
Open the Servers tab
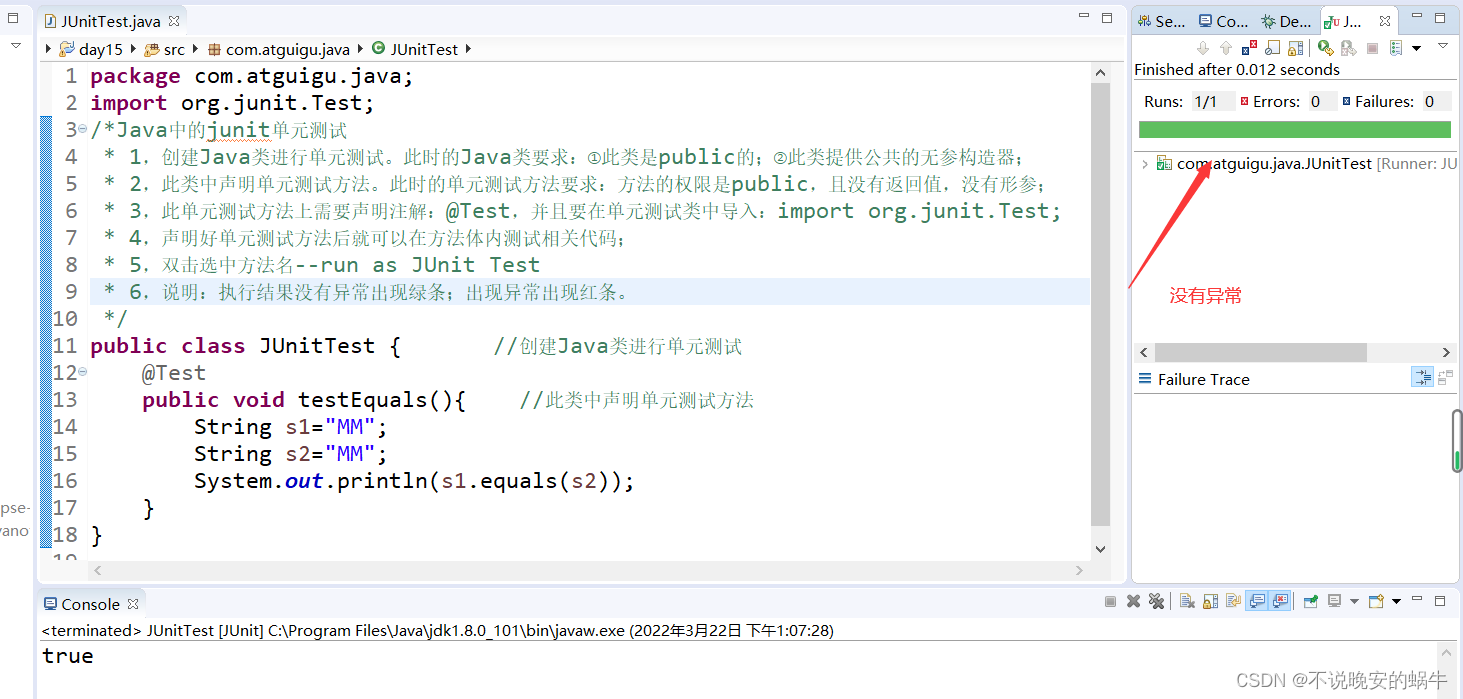pyautogui.click(x=1162, y=21)
